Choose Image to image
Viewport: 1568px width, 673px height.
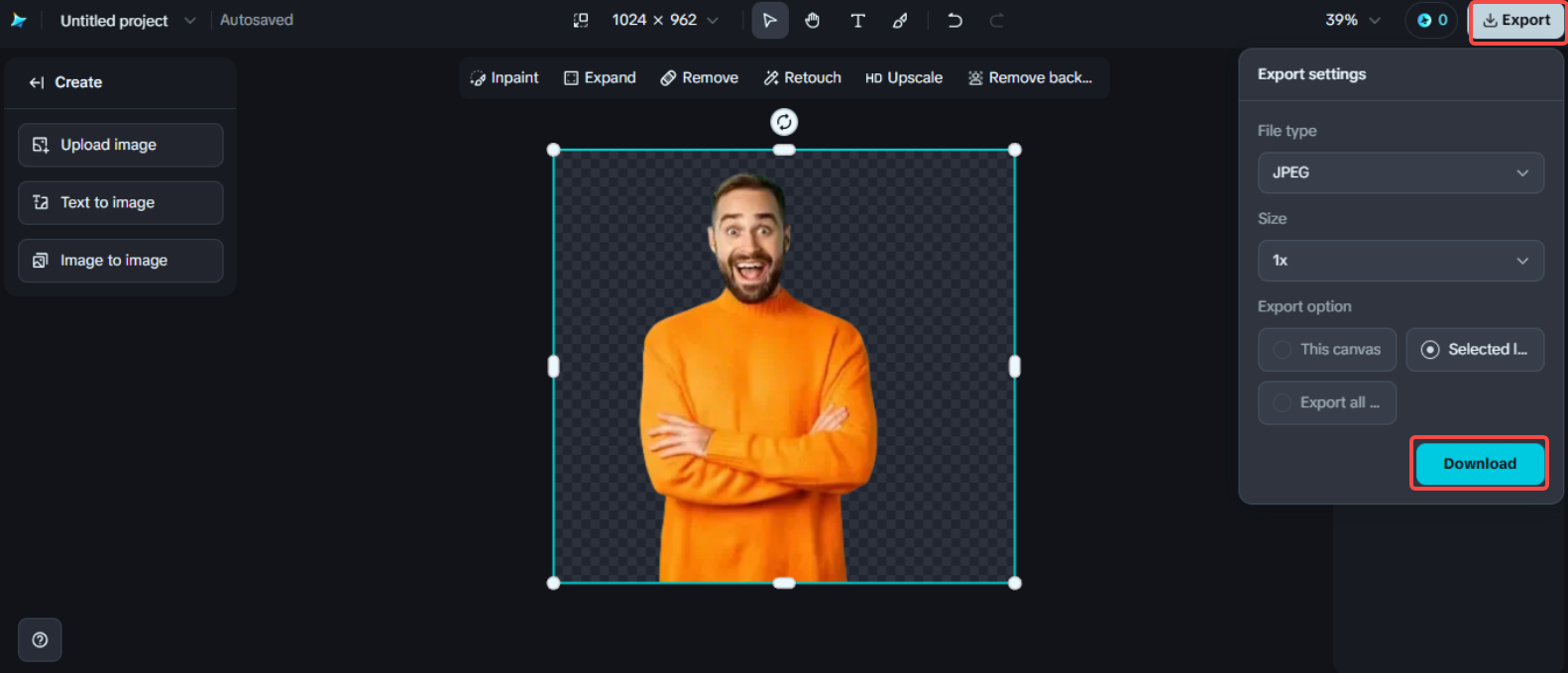(121, 260)
